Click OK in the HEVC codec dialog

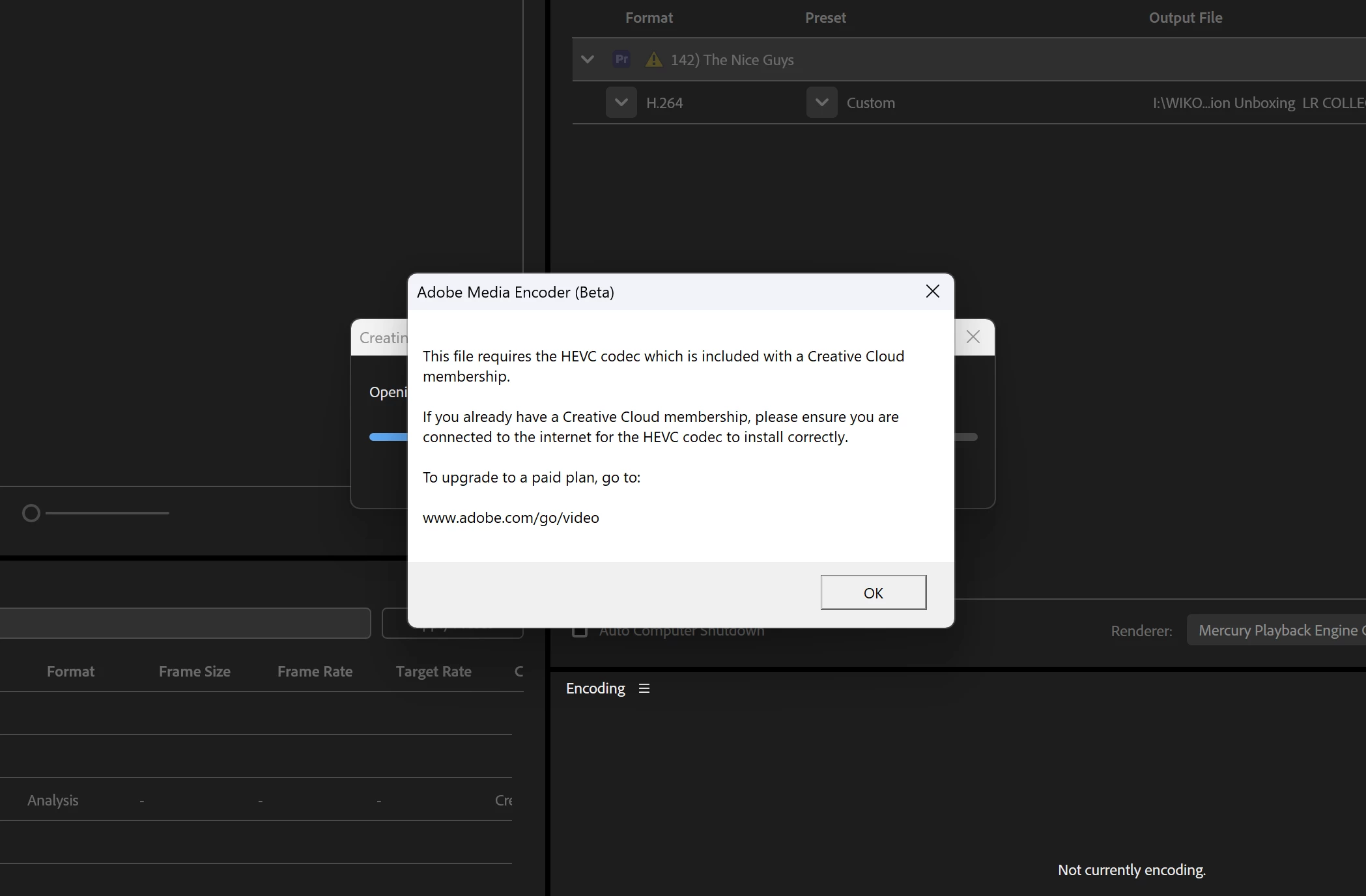pyautogui.click(x=873, y=593)
